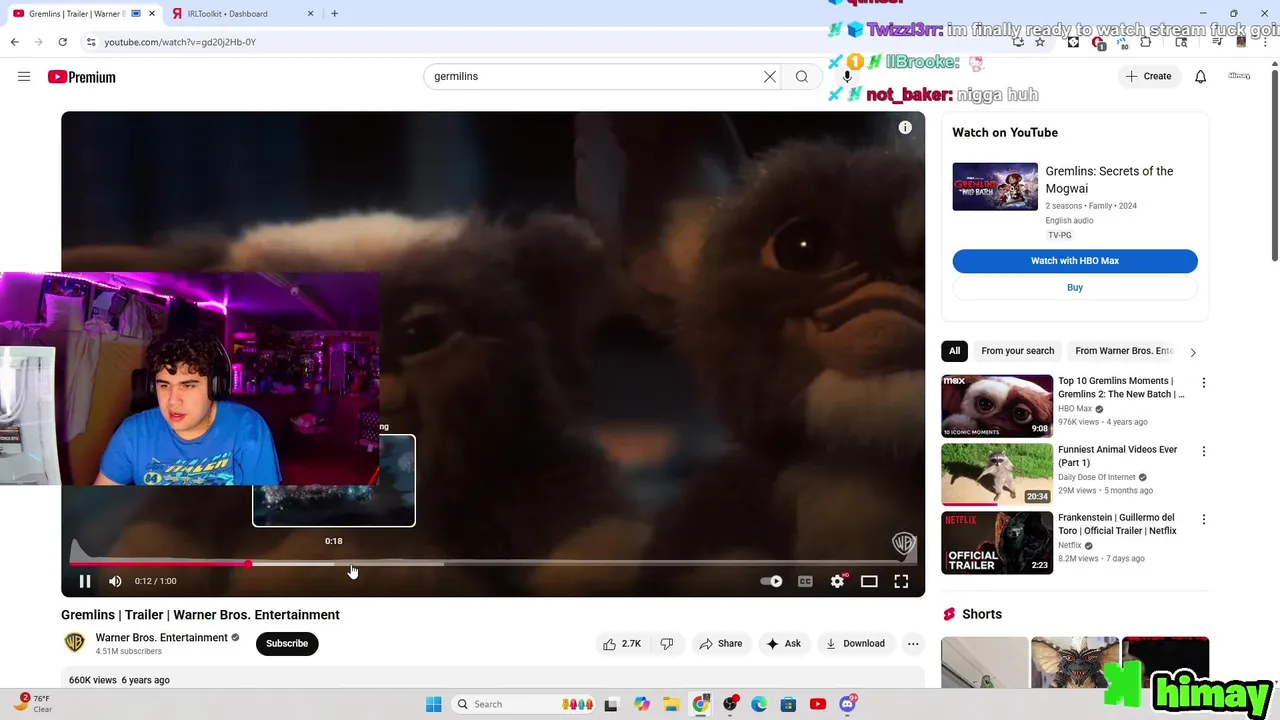The image size is (1280, 720).
Task: Go to YouTube Premium home logo
Action: 81,77
